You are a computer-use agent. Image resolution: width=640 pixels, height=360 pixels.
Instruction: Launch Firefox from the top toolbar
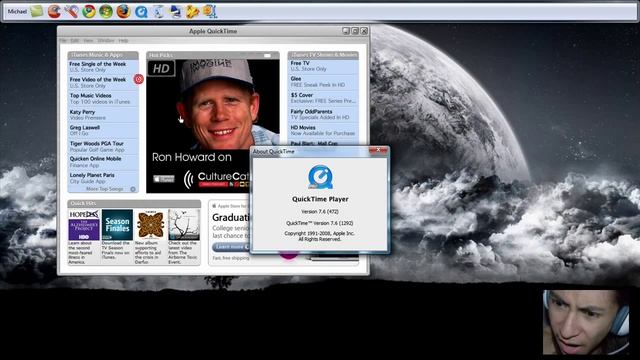click(123, 11)
